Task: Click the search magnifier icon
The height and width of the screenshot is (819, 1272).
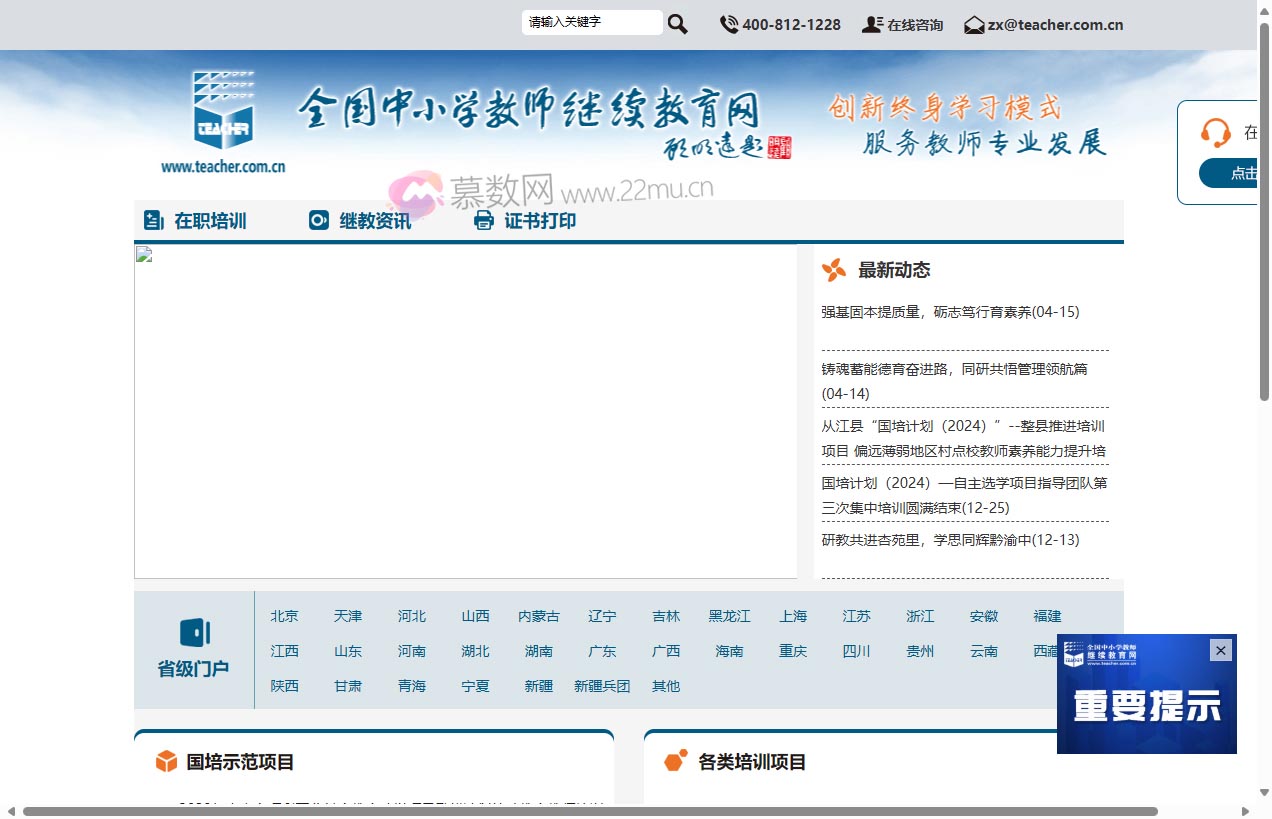Action: click(x=677, y=23)
